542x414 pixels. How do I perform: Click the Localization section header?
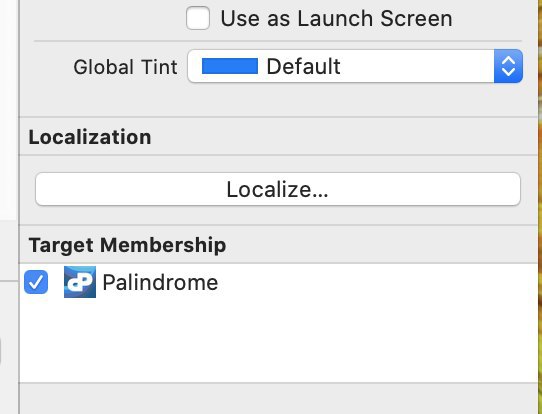(x=90, y=137)
